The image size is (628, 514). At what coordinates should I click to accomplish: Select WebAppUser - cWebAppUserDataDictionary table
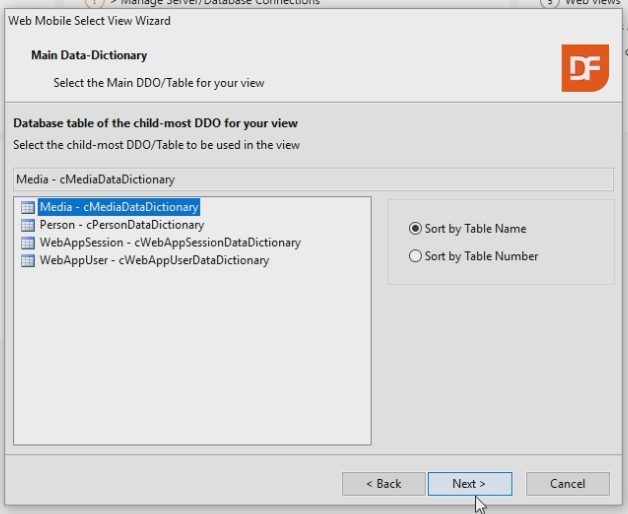click(x=154, y=261)
